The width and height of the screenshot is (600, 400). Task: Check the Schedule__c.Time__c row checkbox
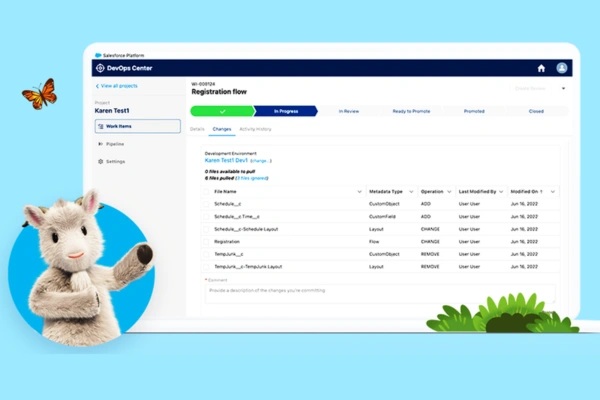[206, 217]
